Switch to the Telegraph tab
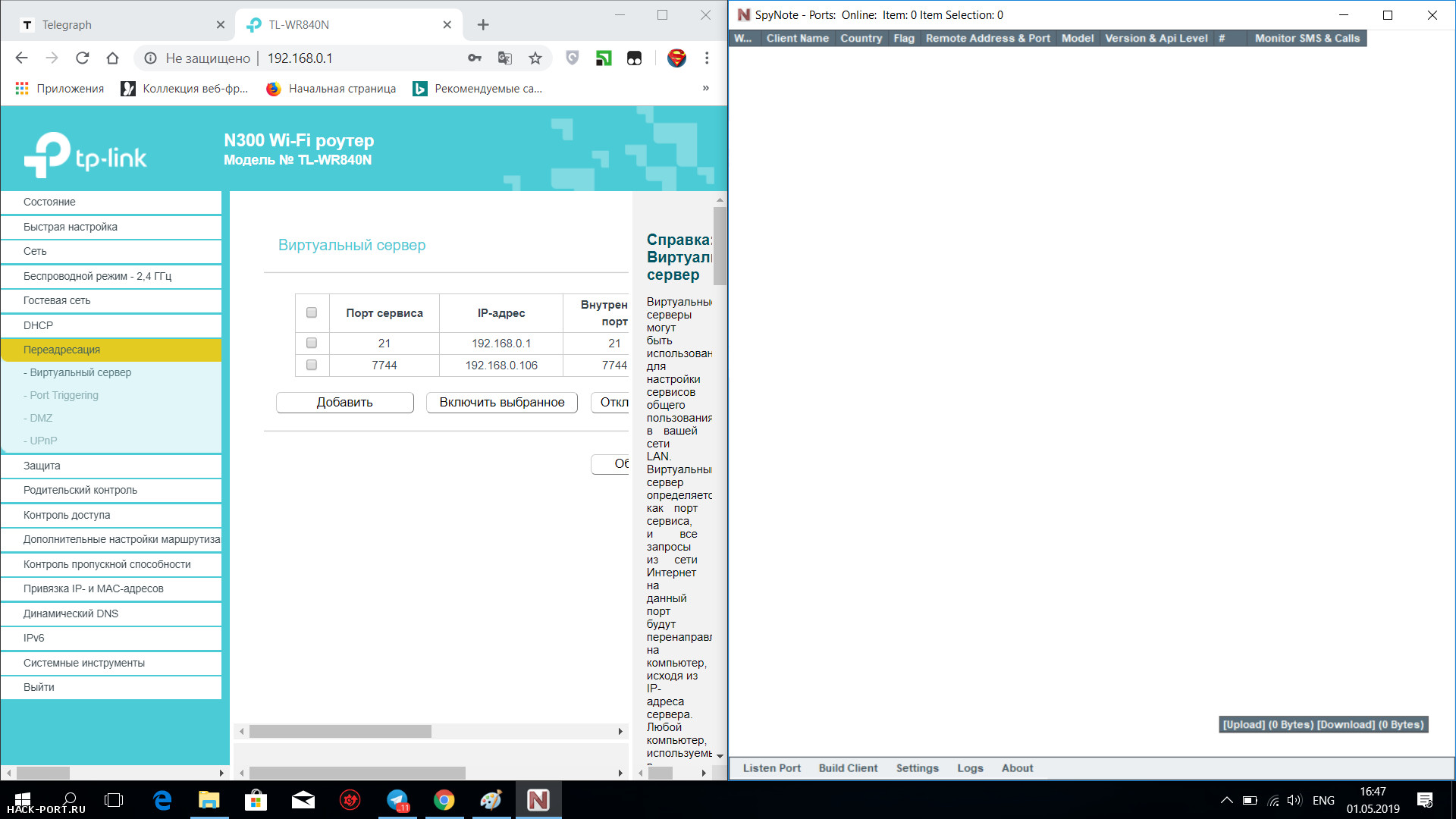This screenshot has height=819, width=1456. [x=121, y=25]
